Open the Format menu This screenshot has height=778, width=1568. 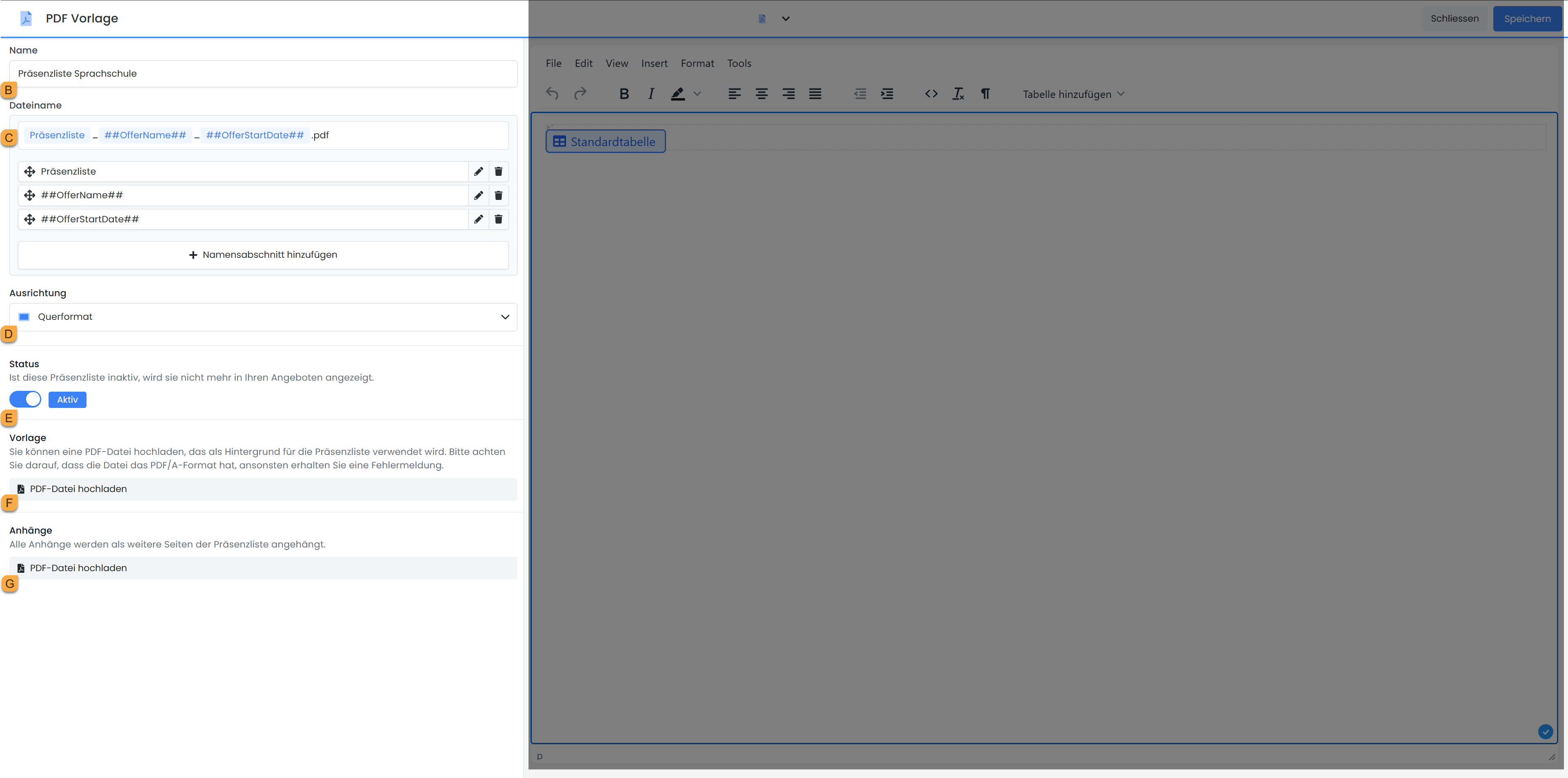click(697, 63)
